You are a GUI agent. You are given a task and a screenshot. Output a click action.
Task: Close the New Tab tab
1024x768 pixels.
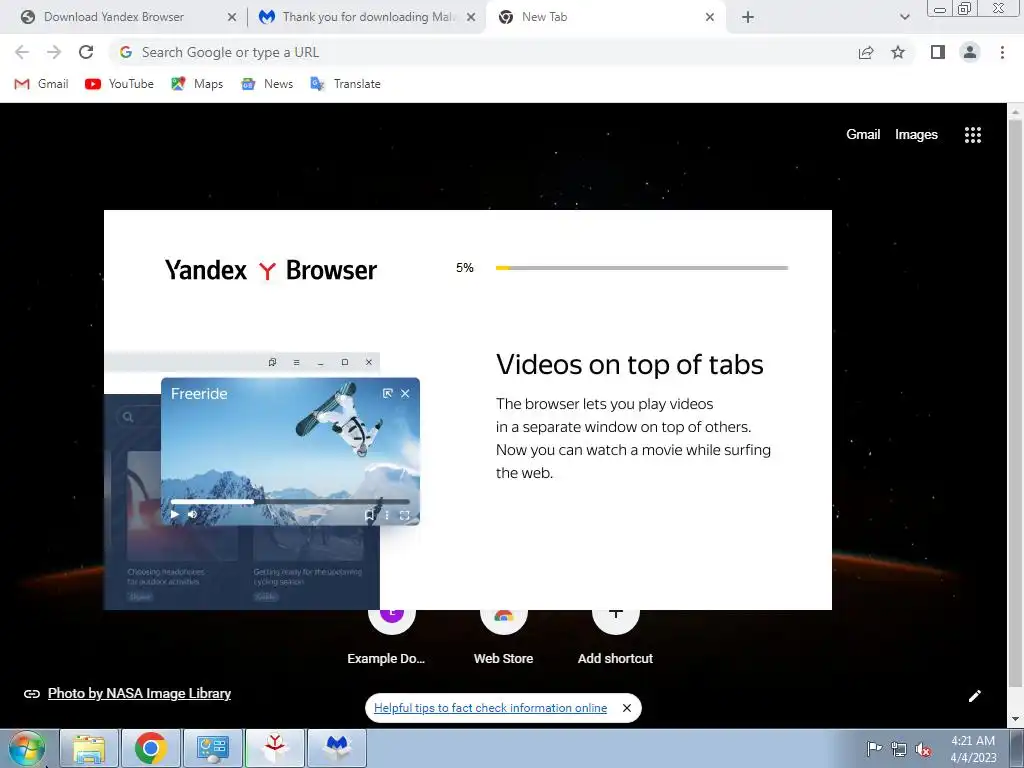(x=710, y=18)
